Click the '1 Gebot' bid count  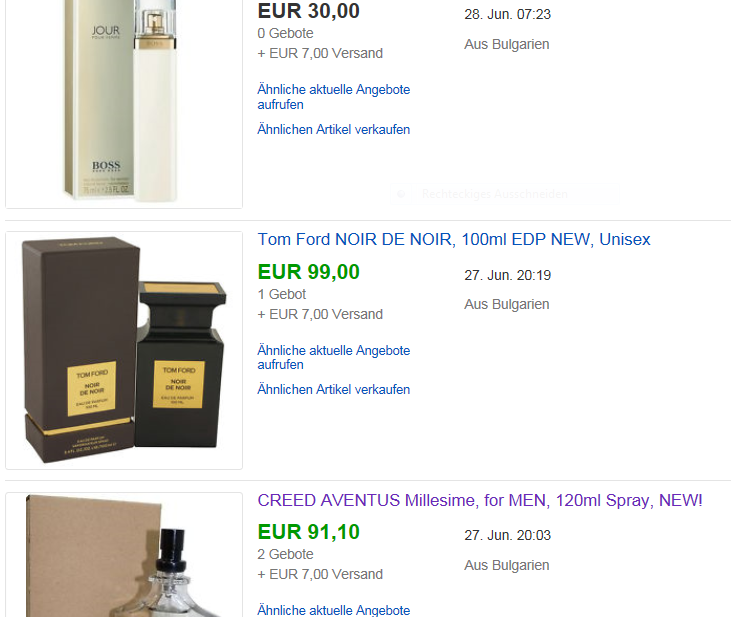(282, 294)
